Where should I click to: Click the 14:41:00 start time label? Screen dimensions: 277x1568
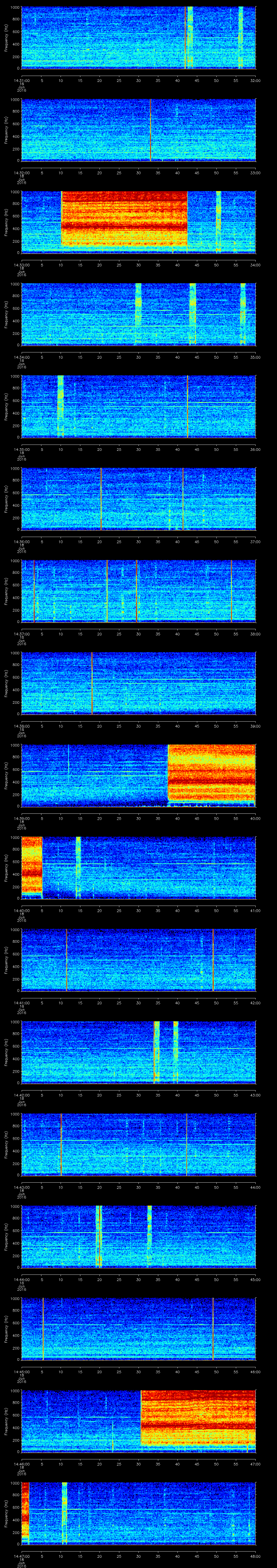[21, 1003]
